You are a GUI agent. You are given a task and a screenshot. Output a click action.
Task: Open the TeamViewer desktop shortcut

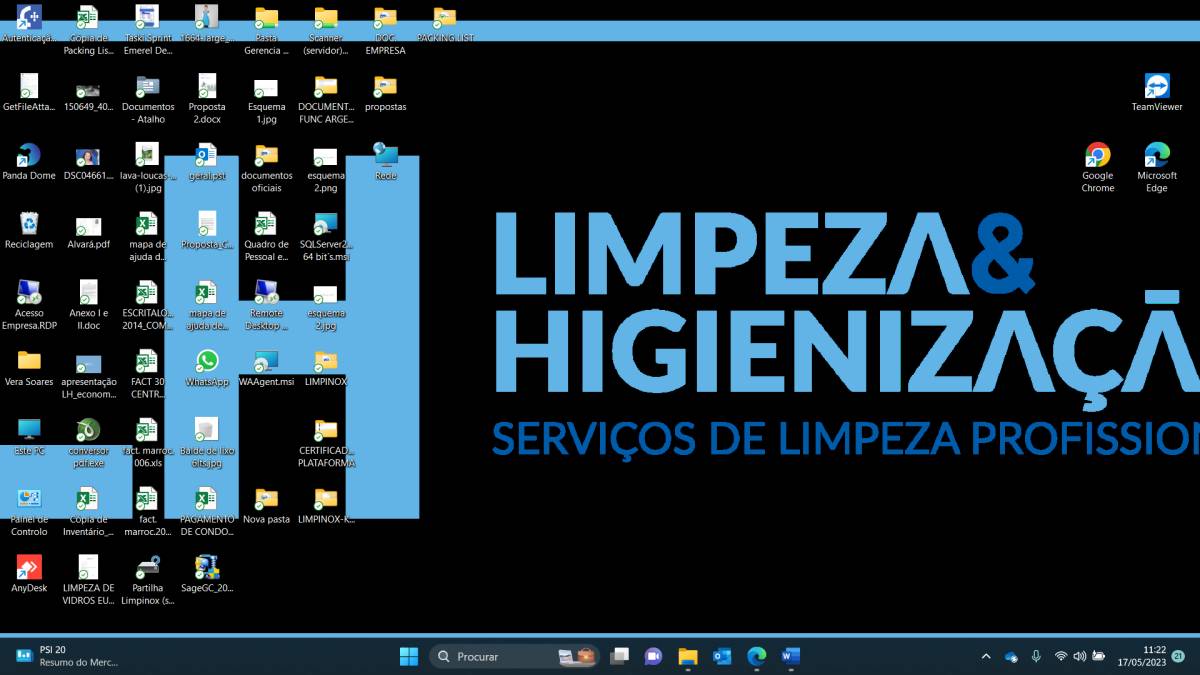click(x=1157, y=92)
